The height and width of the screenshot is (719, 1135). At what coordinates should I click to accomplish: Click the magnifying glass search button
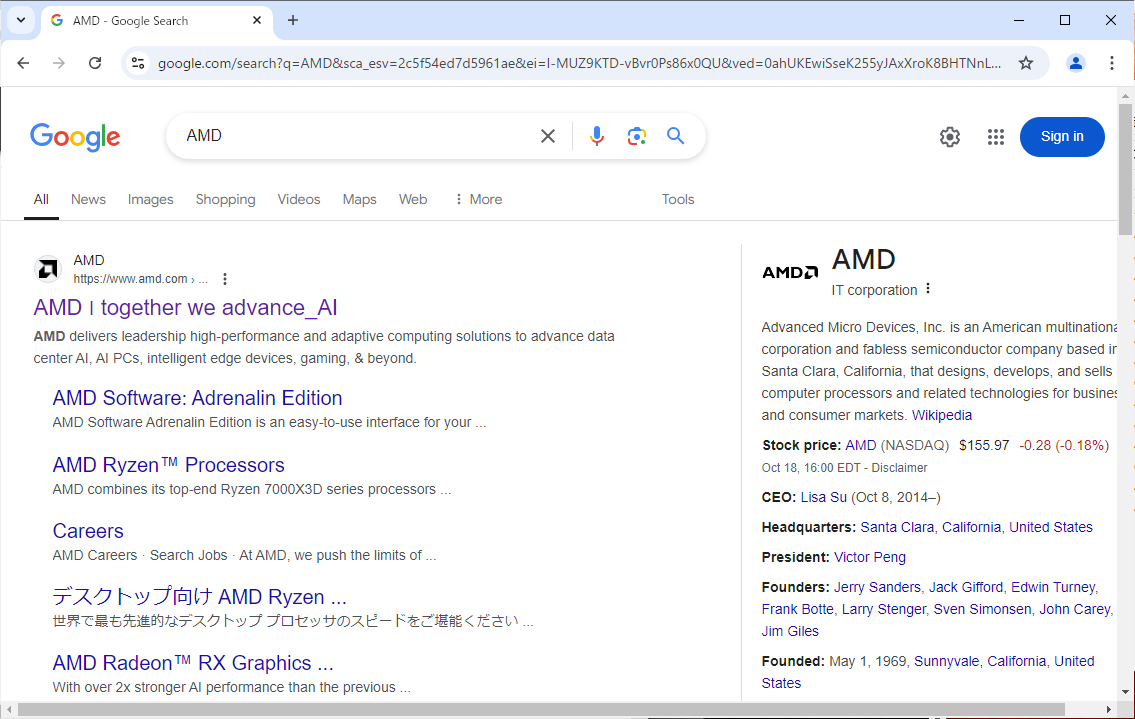click(x=676, y=136)
